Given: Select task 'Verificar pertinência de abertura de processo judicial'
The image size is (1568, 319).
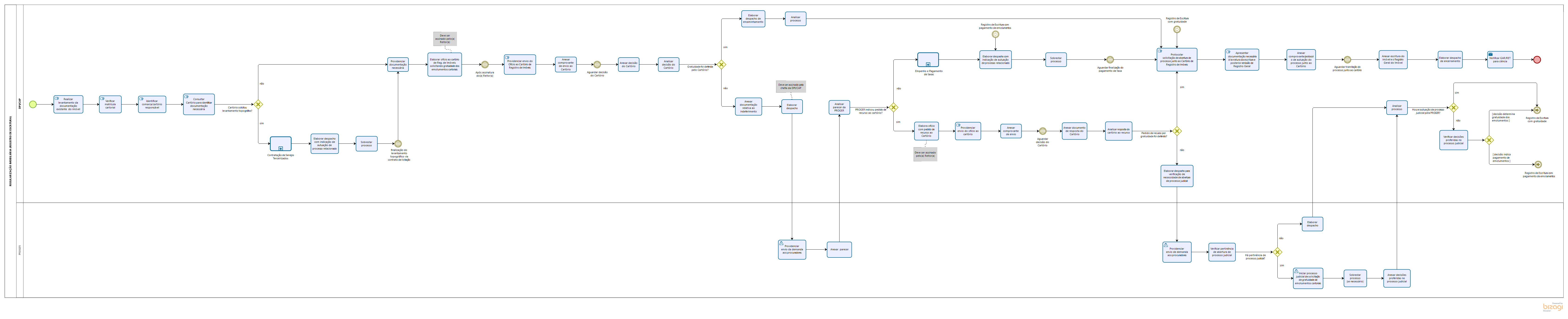Looking at the screenshot, I should pyautogui.click(x=1222, y=252).
